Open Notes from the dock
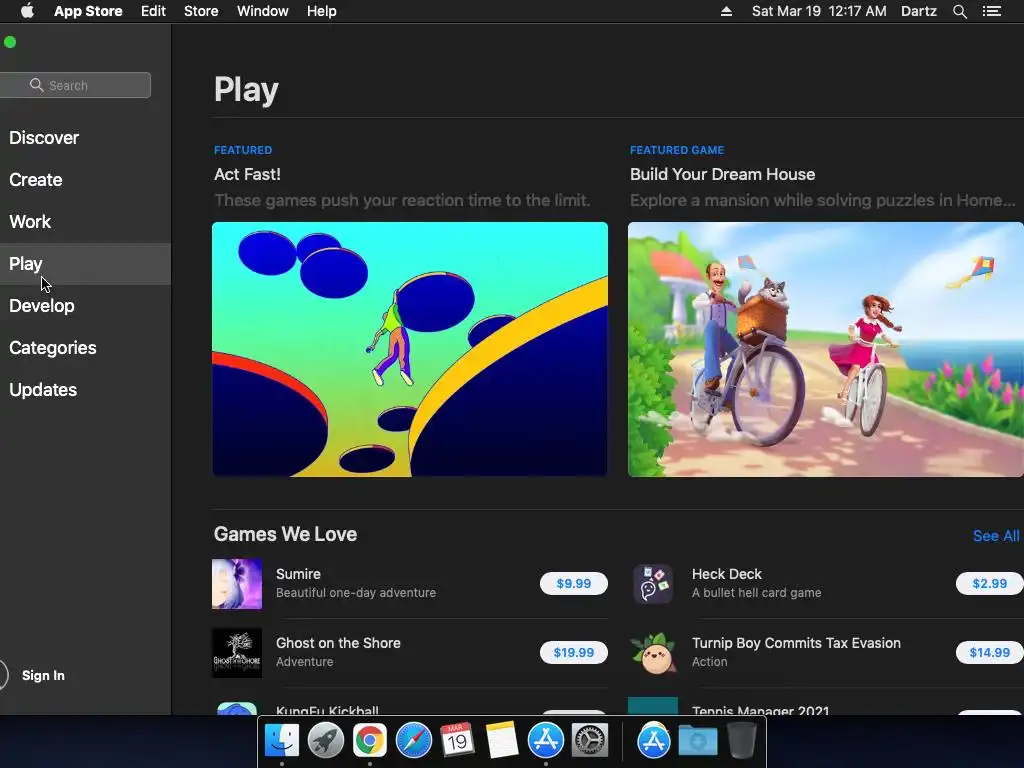 click(502, 741)
